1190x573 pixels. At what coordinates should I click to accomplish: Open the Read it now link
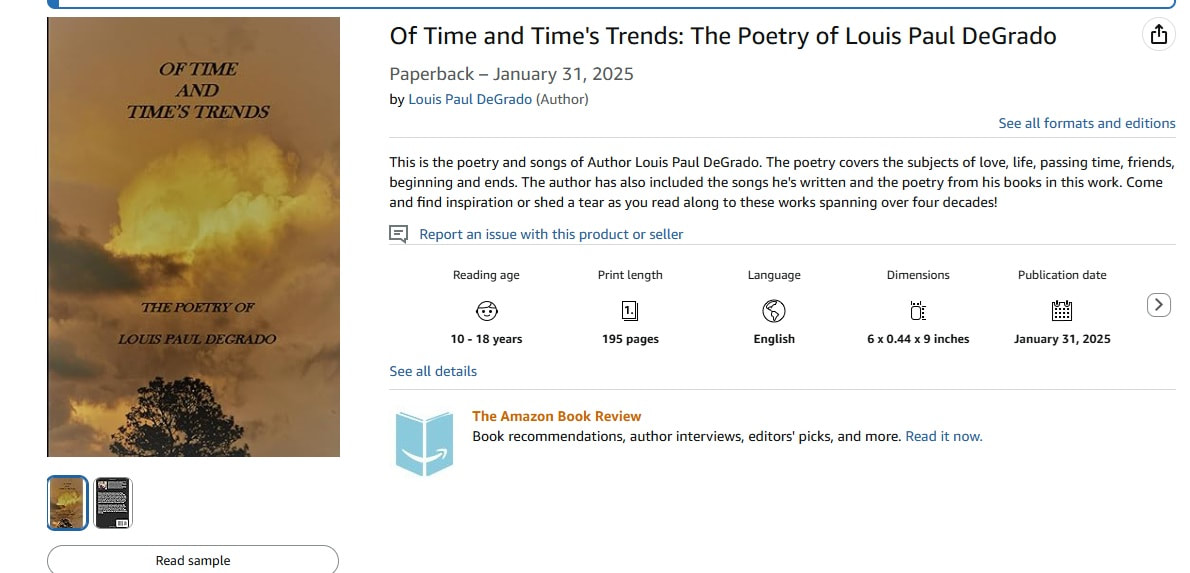tap(943, 436)
